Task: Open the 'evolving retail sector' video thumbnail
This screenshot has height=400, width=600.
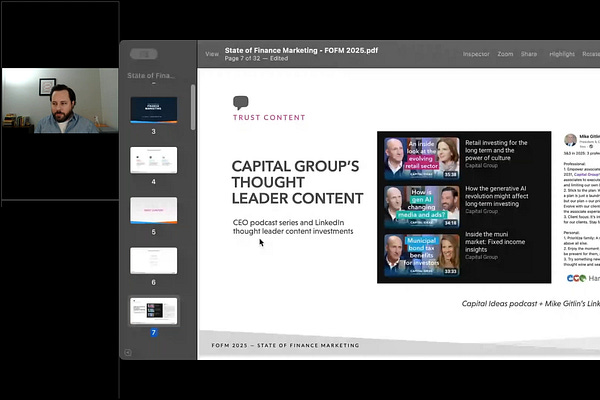Action: pyautogui.click(x=422, y=158)
